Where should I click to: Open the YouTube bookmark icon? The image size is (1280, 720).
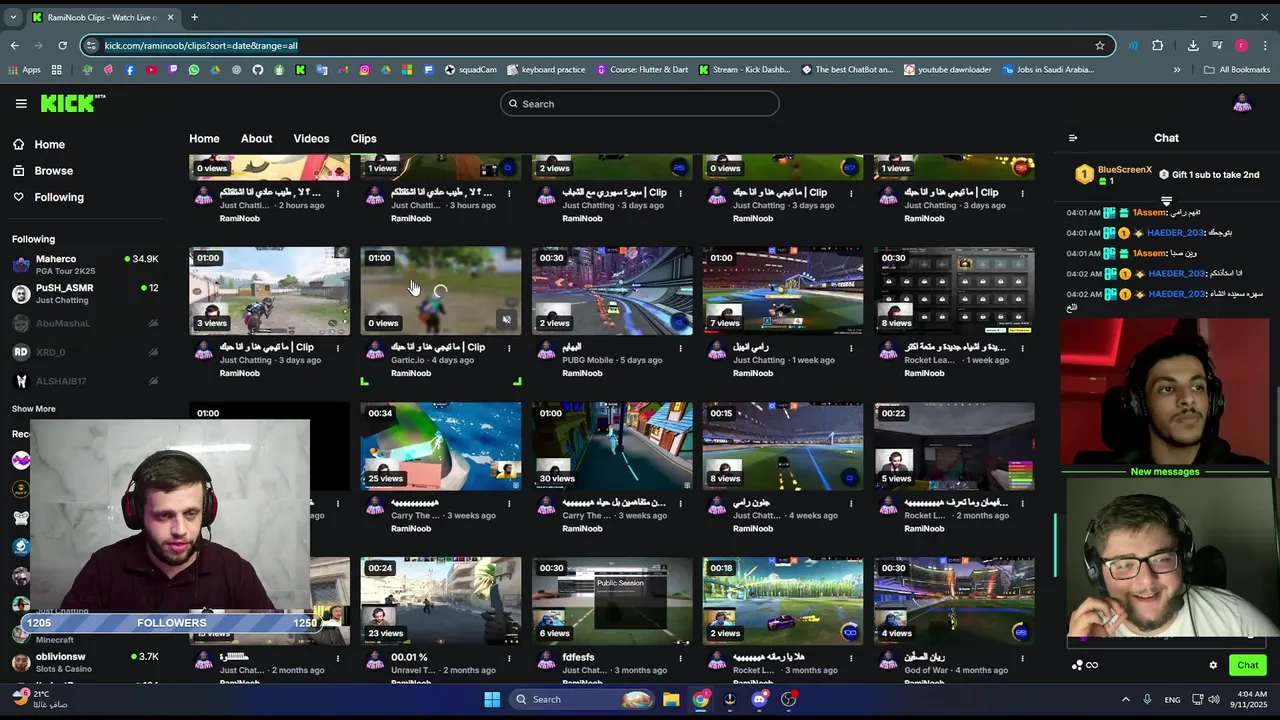pyautogui.click(x=151, y=70)
